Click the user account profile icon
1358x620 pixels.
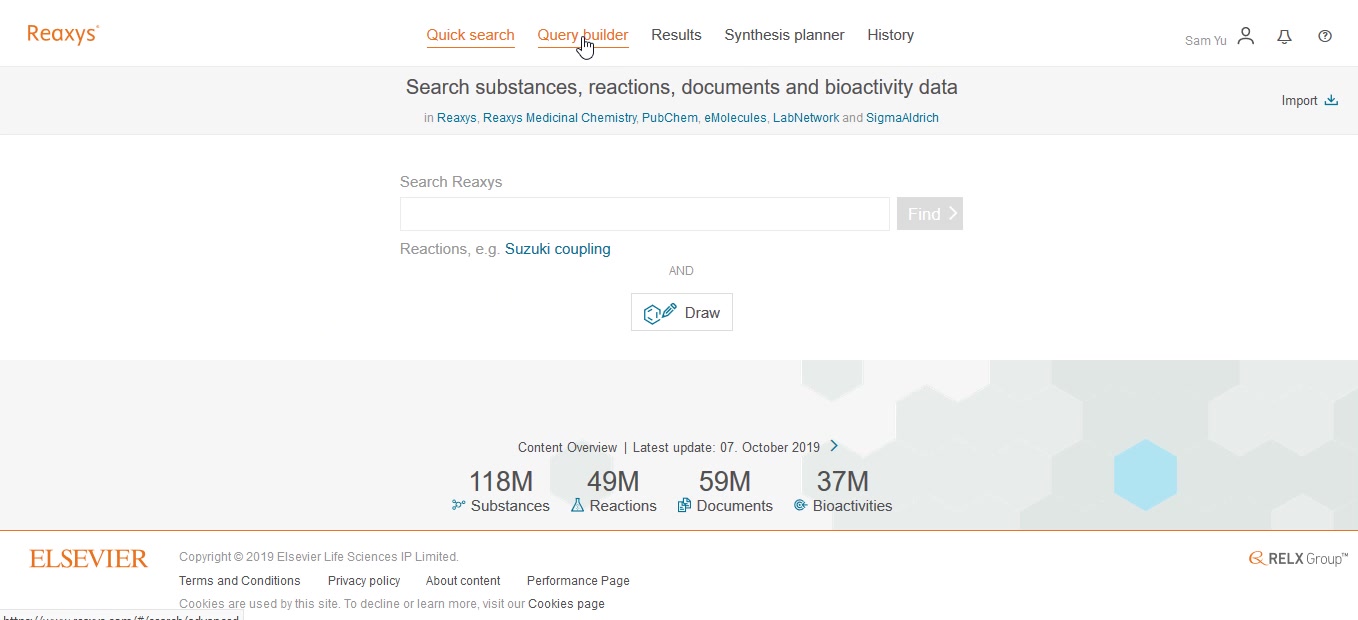[1245, 36]
